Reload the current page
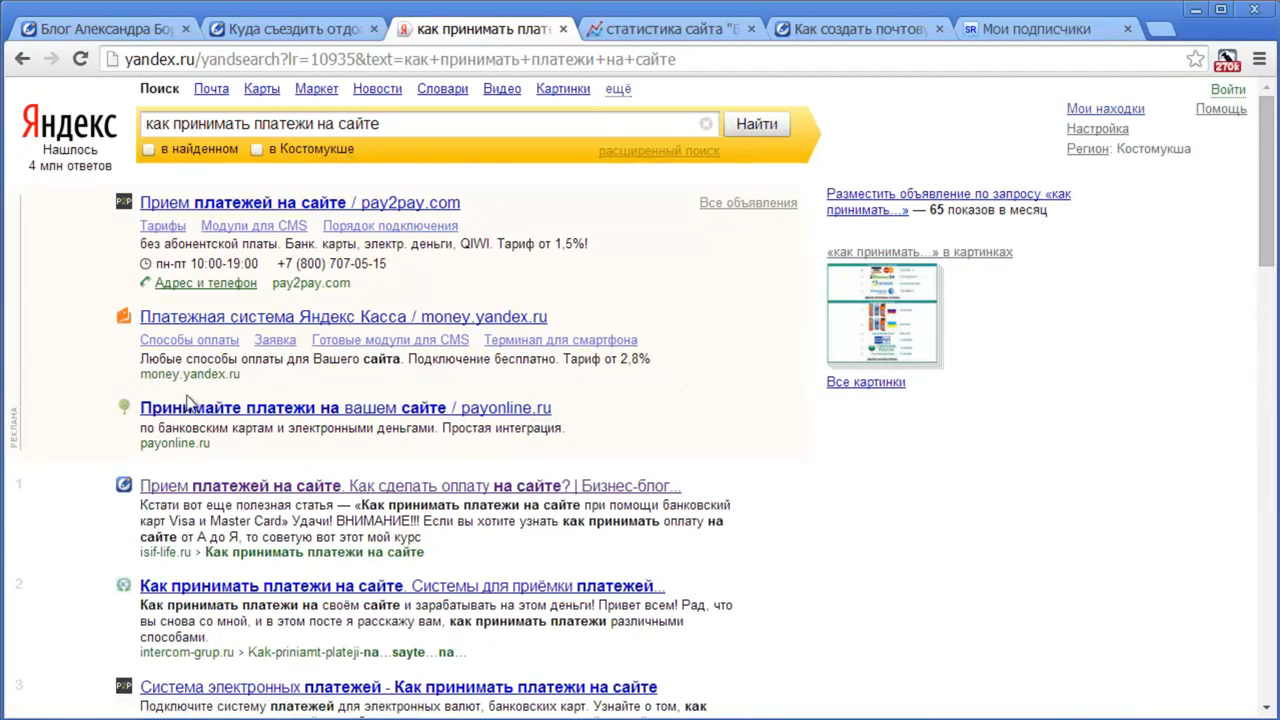This screenshot has height=720, width=1280. 81,59
